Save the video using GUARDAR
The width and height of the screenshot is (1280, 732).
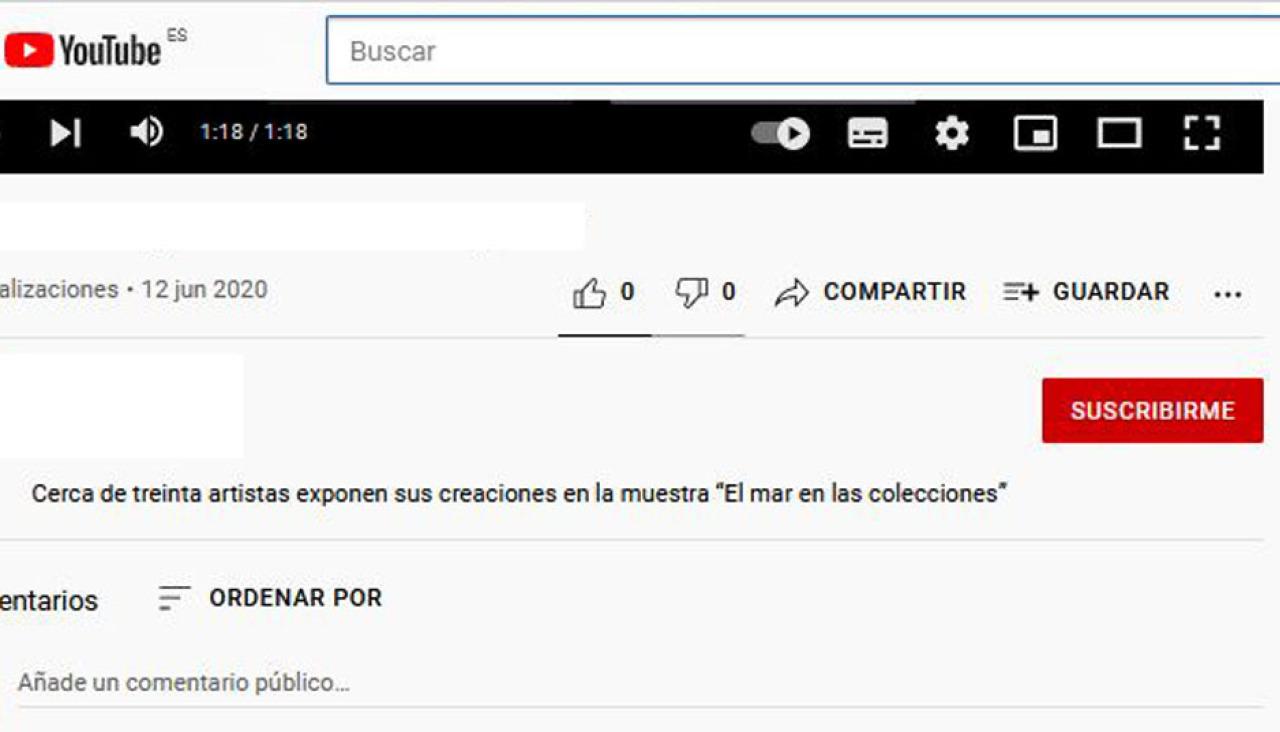click(x=1087, y=292)
